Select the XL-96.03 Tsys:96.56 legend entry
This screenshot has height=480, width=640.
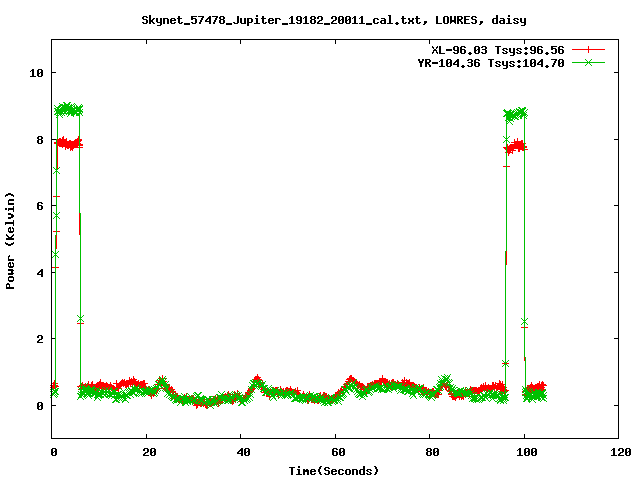click(498, 50)
